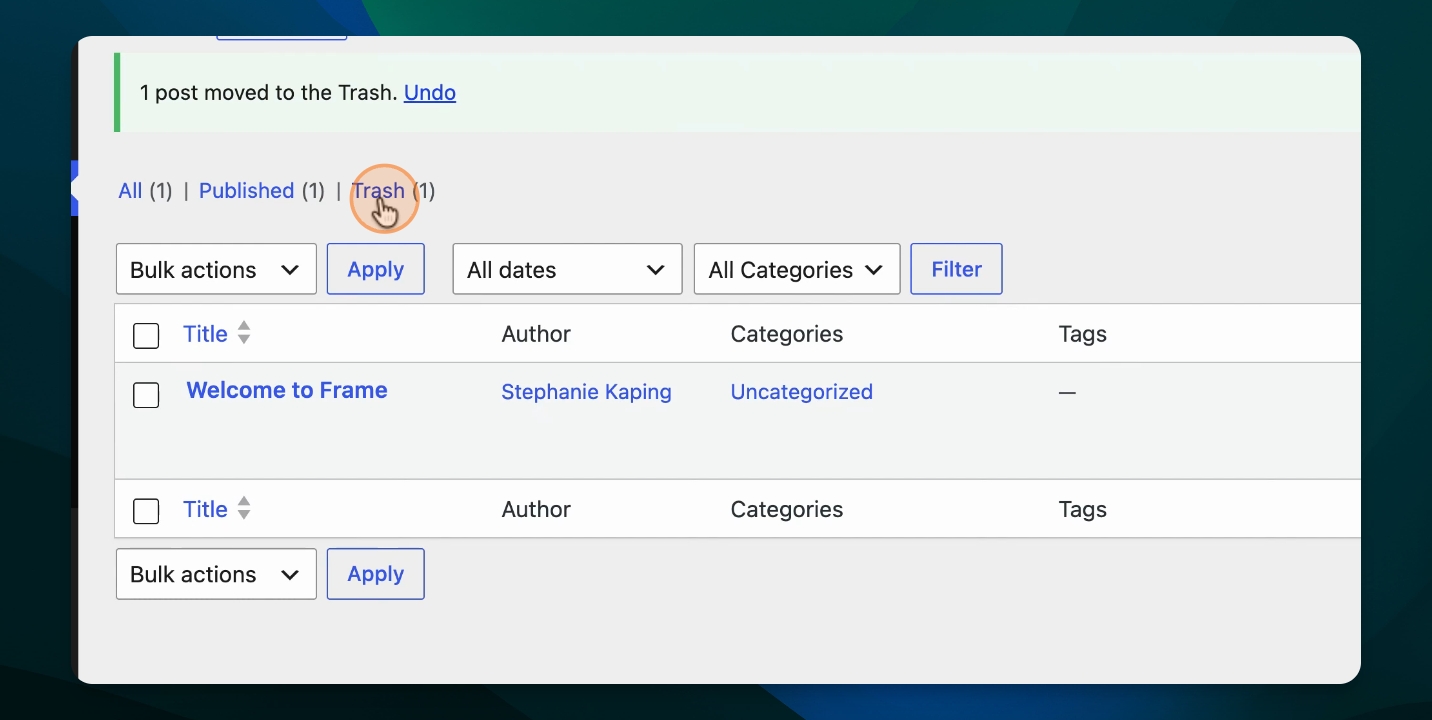Switch to the Published posts view
The image size is (1432, 720).
pos(246,190)
